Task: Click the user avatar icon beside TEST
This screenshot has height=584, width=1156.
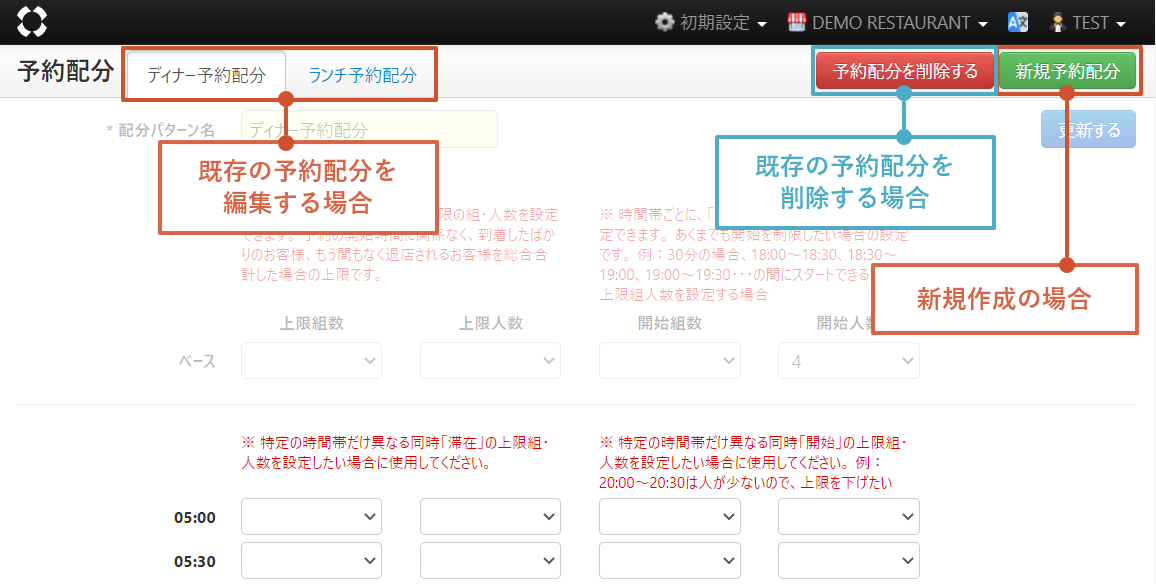Action: coord(1057,22)
